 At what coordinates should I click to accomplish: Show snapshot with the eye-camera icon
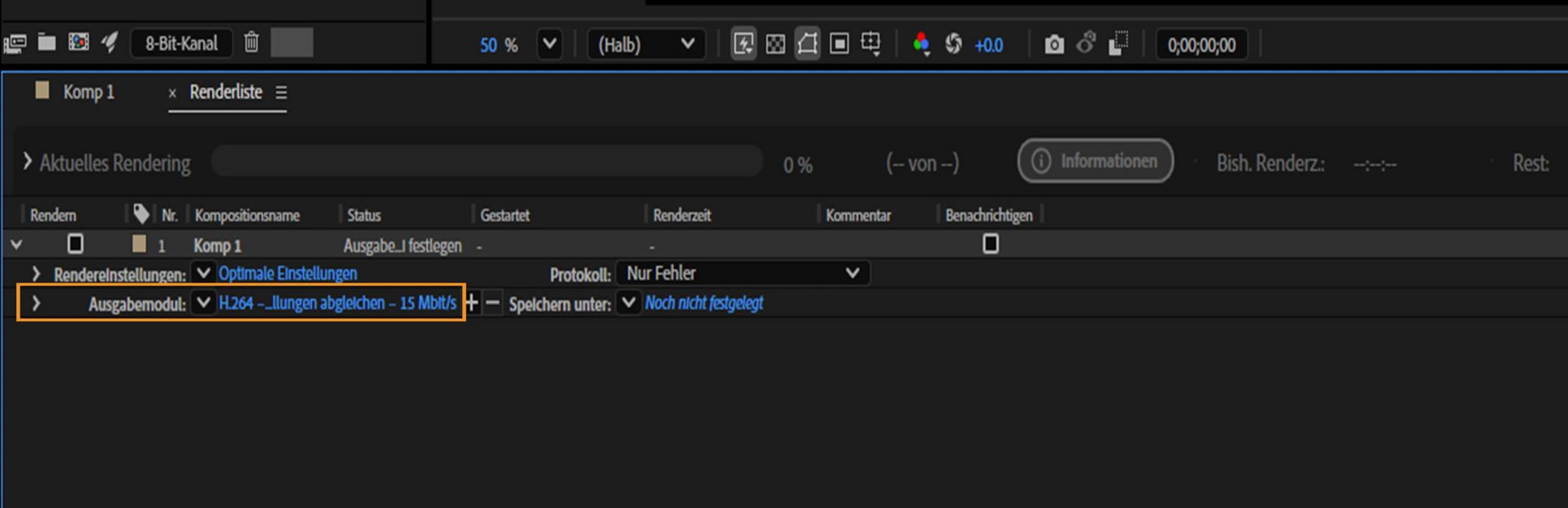(x=1085, y=42)
